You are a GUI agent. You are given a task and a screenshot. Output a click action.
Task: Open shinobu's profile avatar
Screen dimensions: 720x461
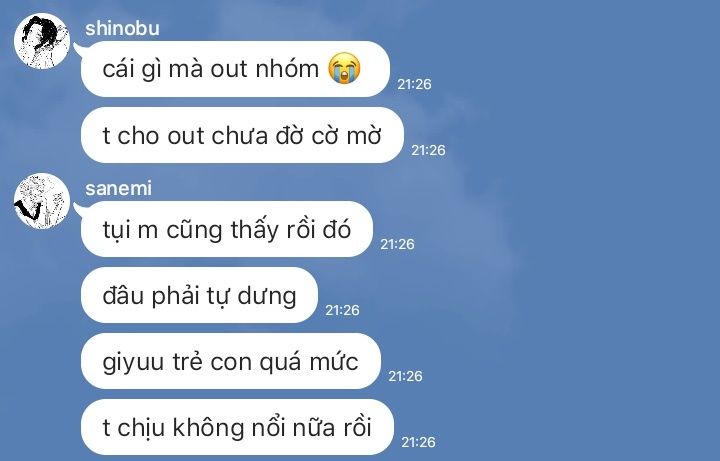[42, 41]
